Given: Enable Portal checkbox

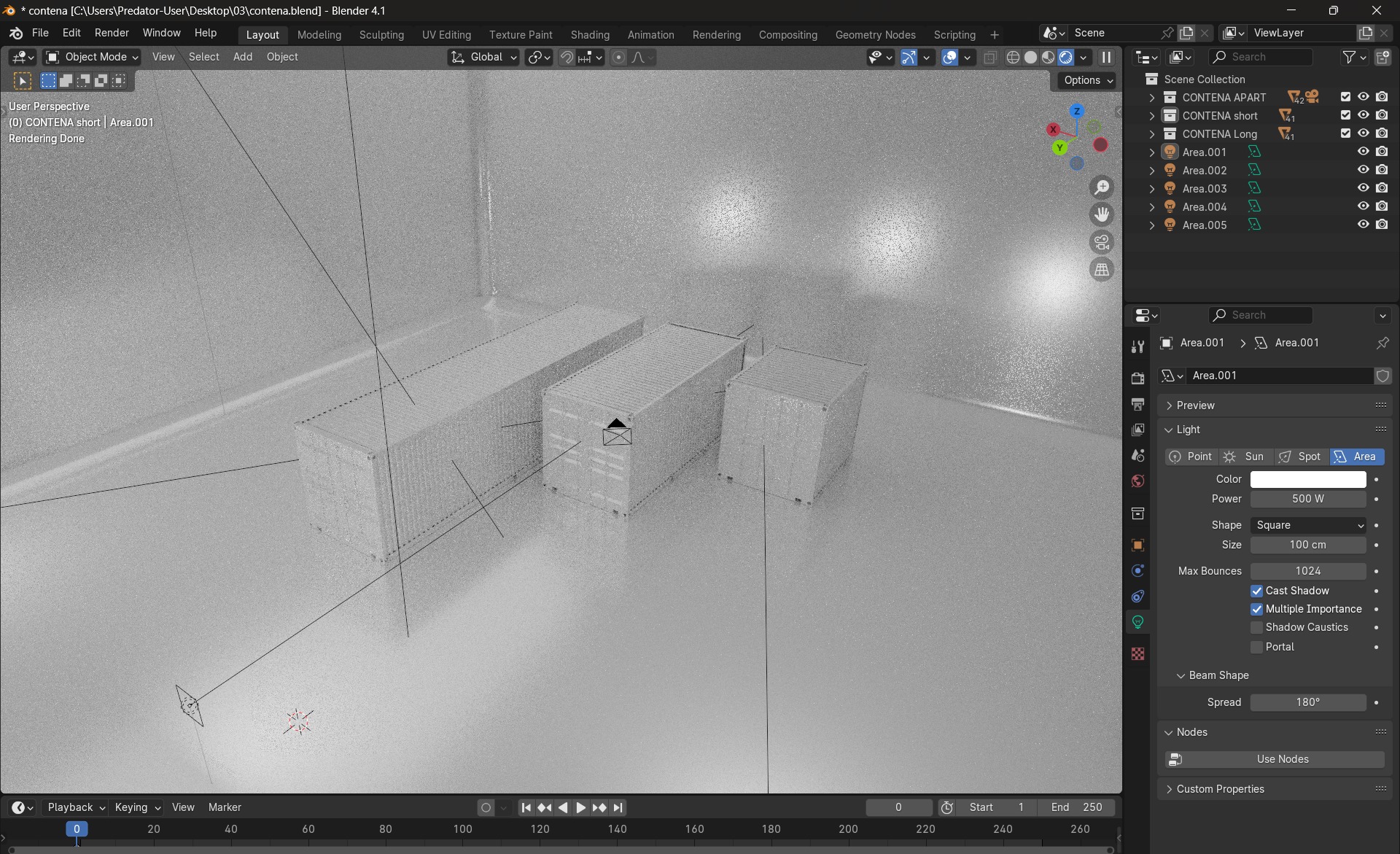Looking at the screenshot, I should coord(1256,647).
